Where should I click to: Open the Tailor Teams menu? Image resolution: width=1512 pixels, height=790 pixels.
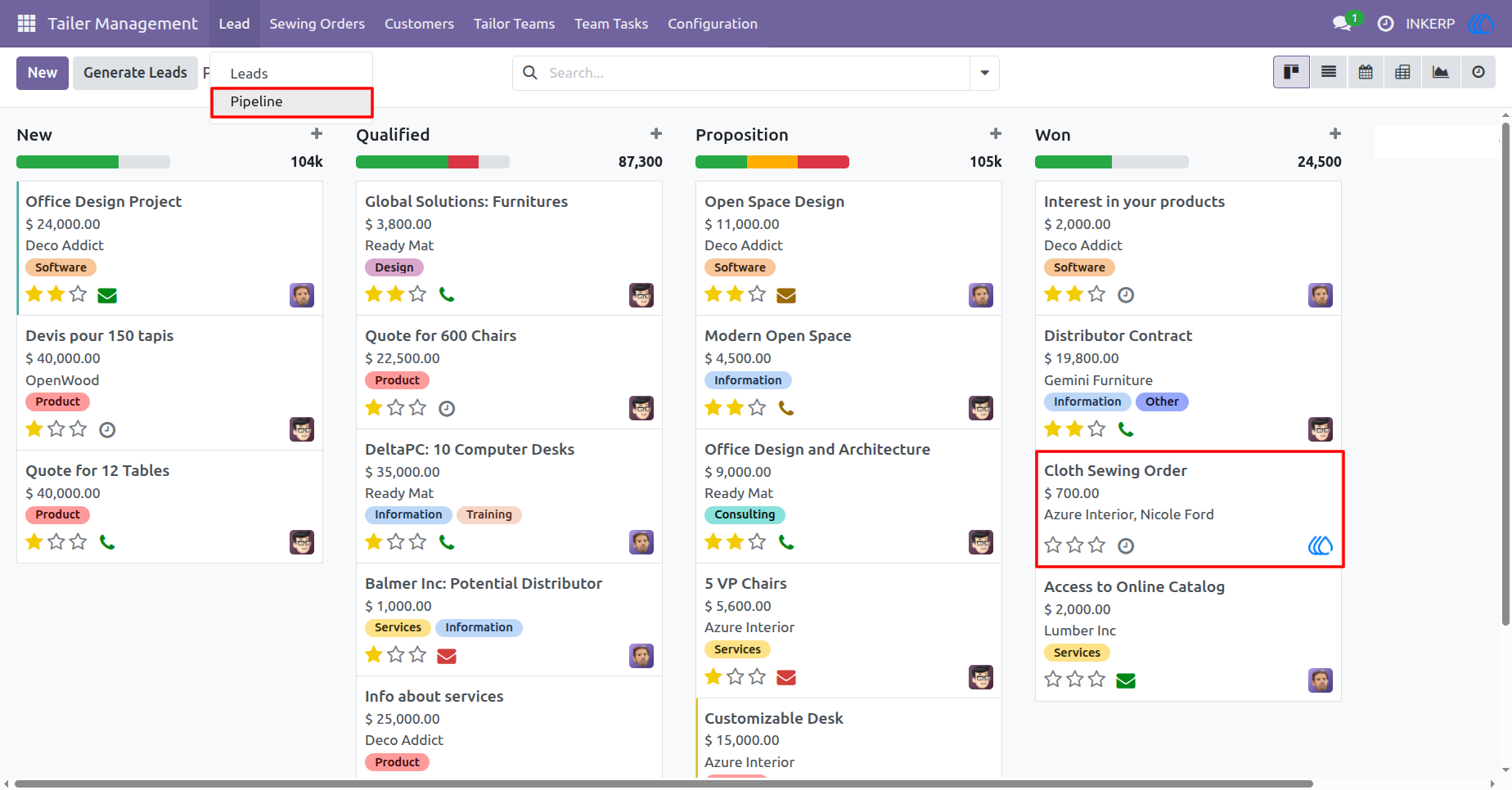514,24
